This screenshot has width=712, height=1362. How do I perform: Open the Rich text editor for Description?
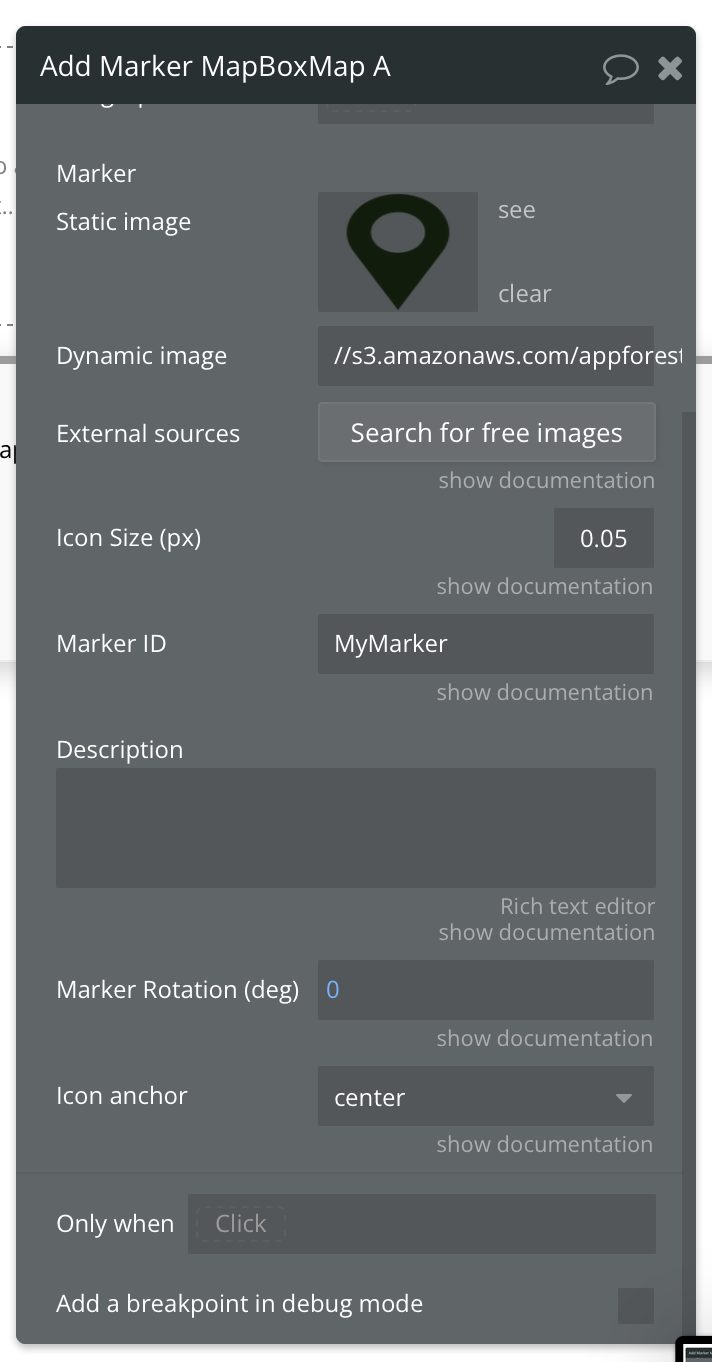click(x=577, y=906)
